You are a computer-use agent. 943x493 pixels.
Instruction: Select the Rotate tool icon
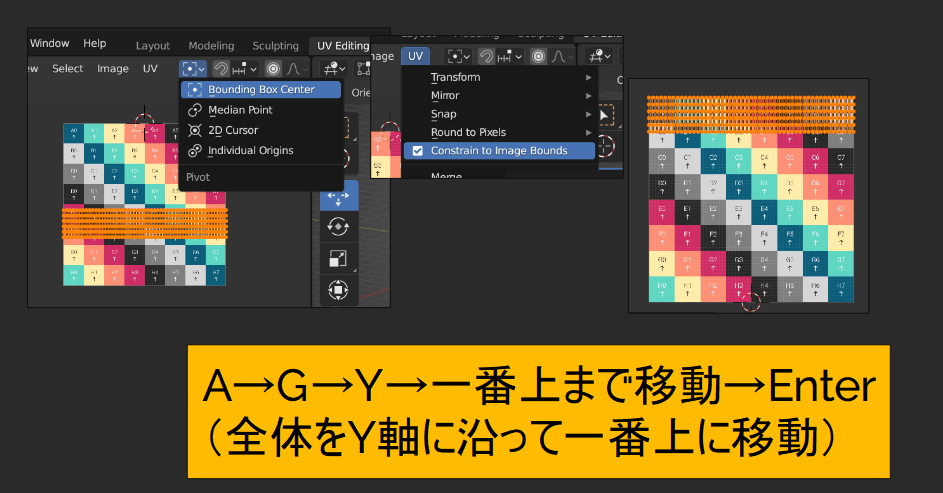point(339,227)
